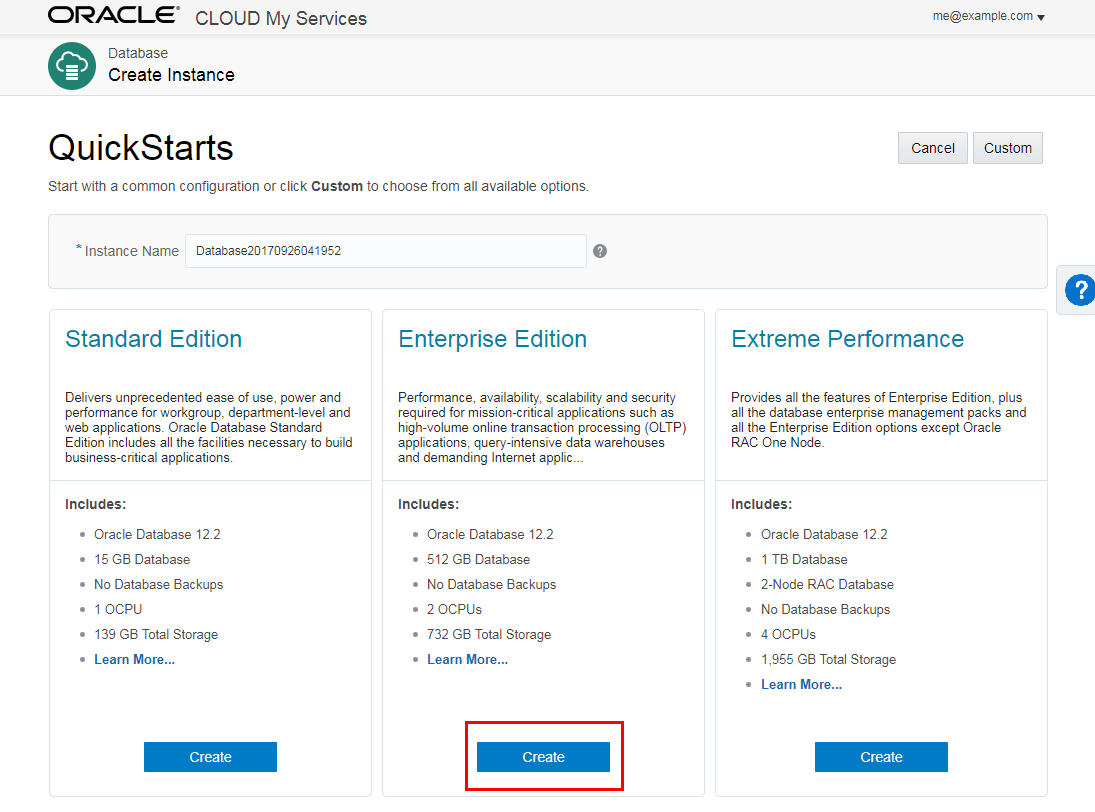Open Learn More under Standard Edition

[x=134, y=660]
